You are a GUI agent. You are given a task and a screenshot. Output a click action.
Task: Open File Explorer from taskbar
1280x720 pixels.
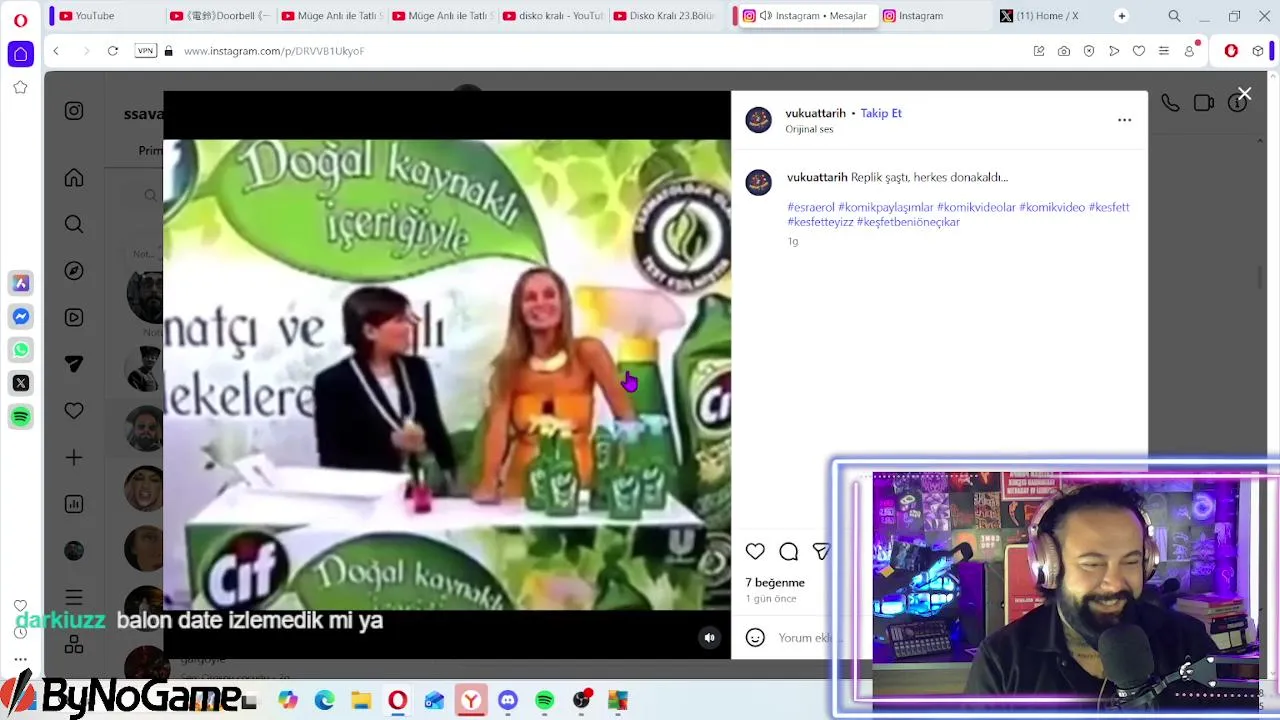tap(361, 700)
